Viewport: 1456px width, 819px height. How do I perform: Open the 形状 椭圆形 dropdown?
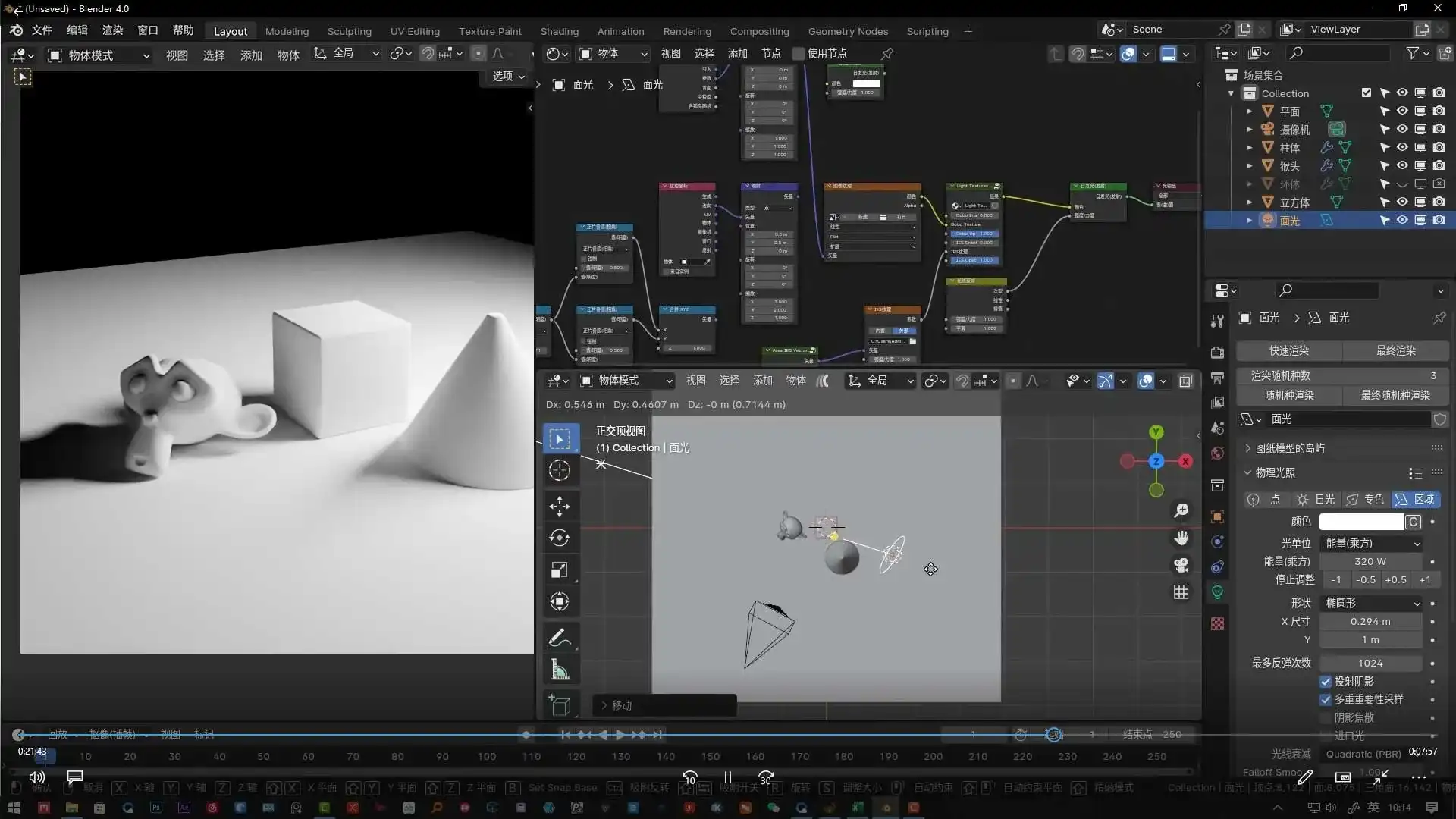(x=1372, y=603)
